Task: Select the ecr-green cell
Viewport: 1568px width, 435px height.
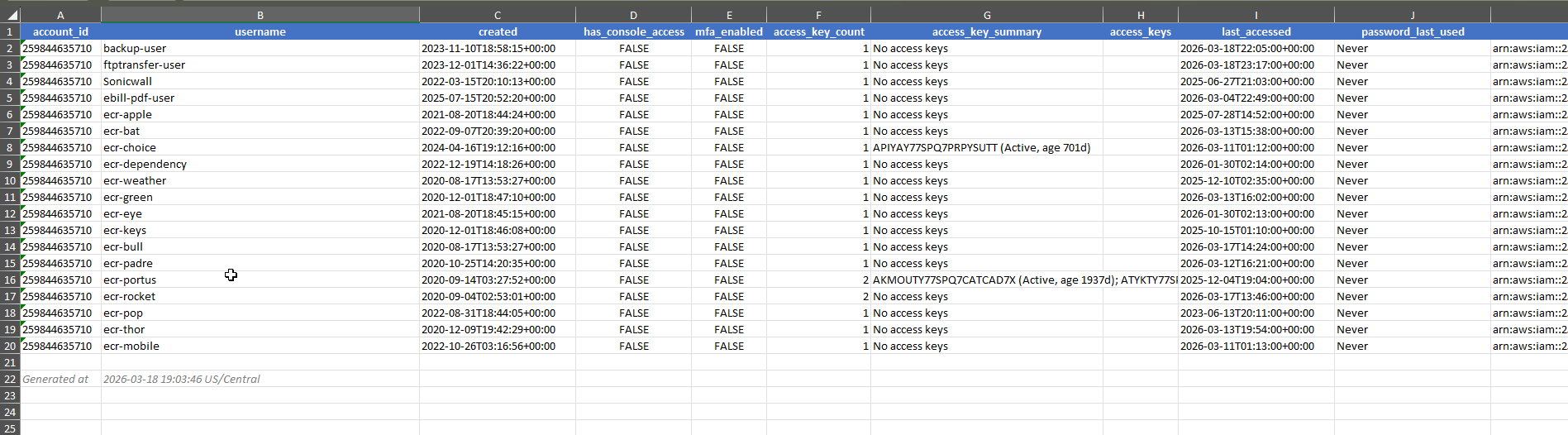Action: click(x=260, y=197)
